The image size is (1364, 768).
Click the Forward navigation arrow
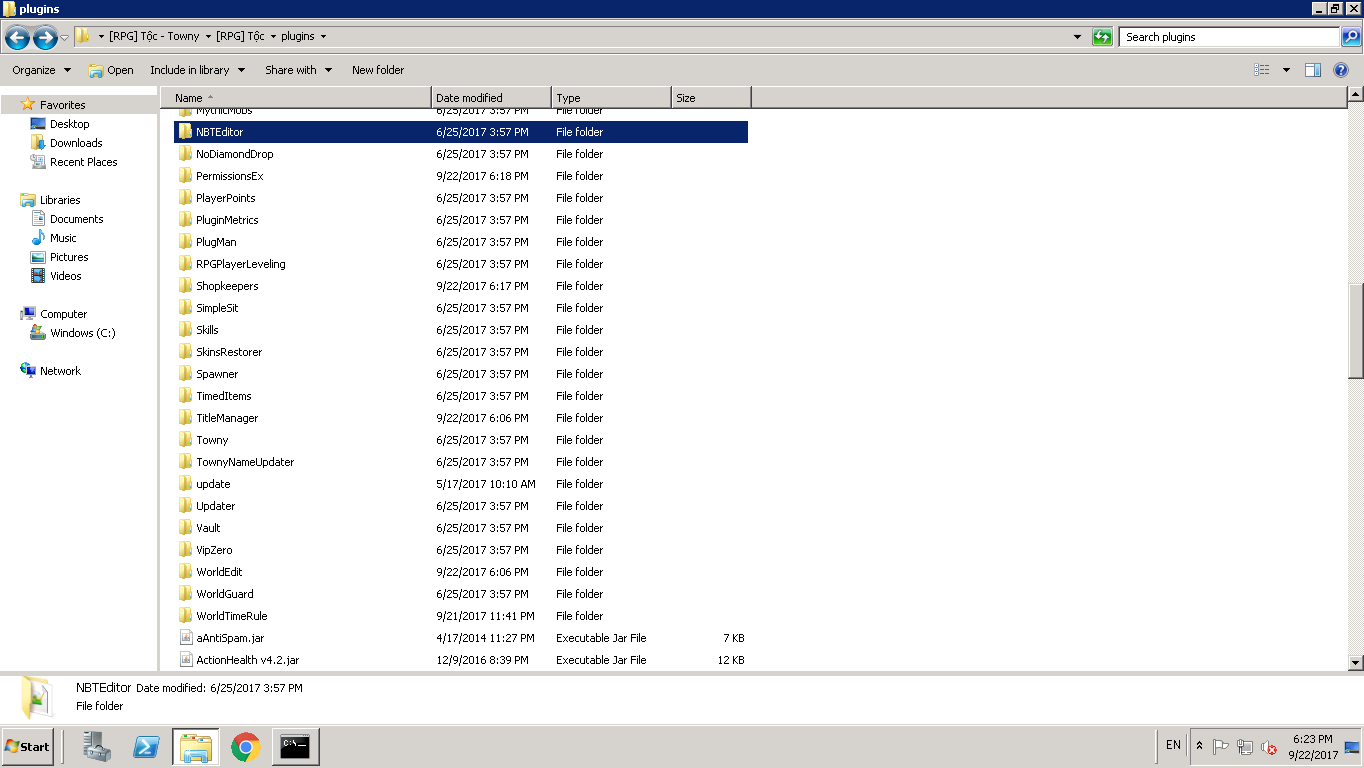pos(45,38)
